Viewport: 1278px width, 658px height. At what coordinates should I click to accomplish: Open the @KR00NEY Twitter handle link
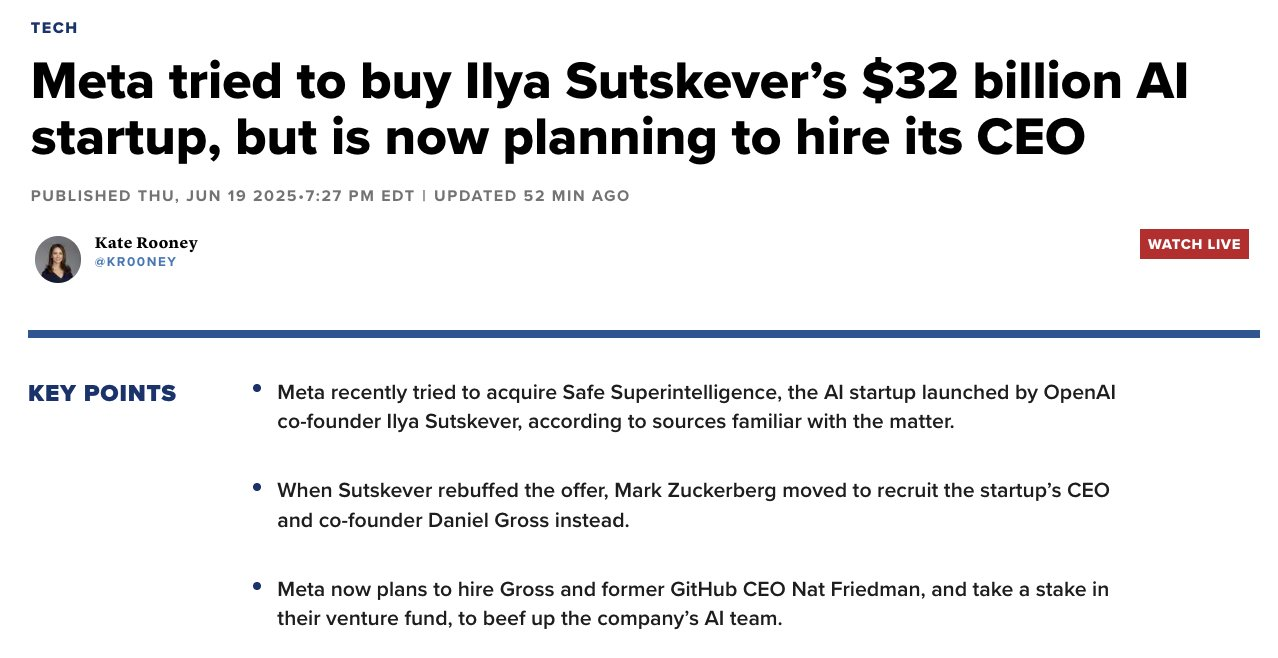[136, 262]
